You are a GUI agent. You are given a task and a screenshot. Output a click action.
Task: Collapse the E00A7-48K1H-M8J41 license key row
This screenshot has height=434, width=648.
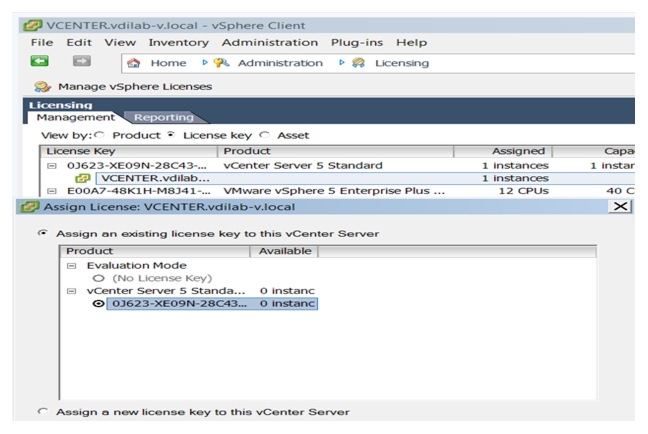[x=52, y=191]
